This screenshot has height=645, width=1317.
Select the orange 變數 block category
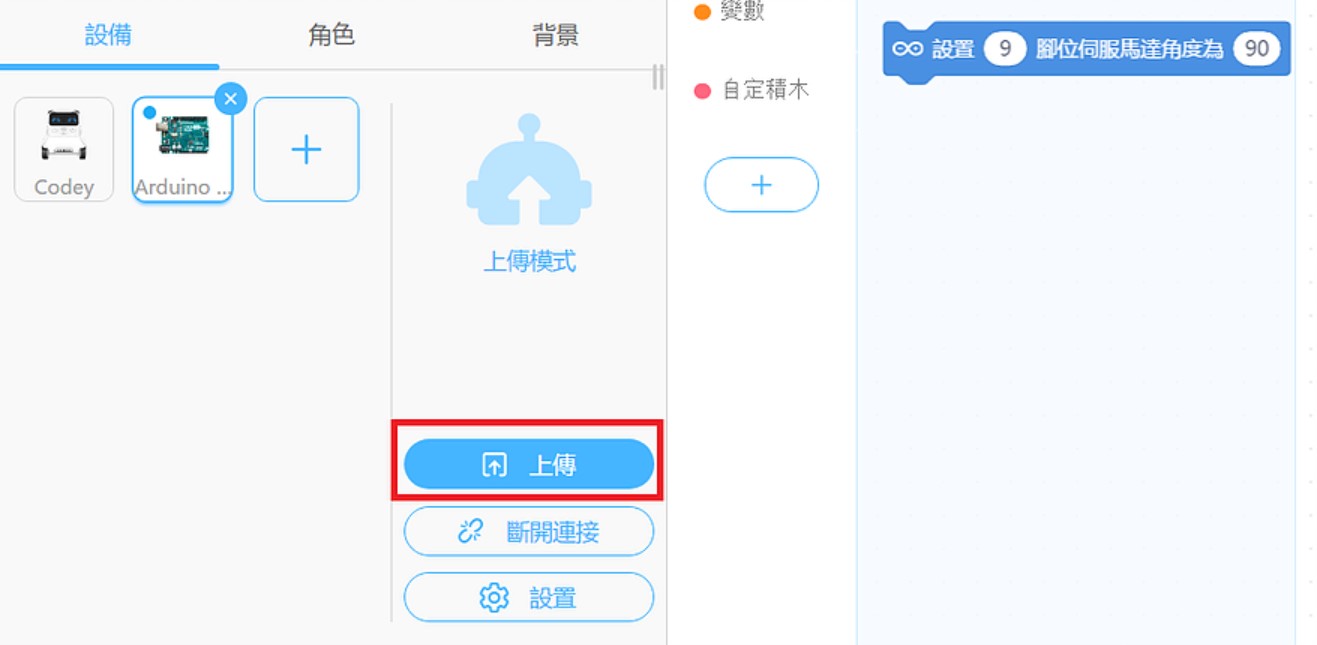[x=731, y=12]
